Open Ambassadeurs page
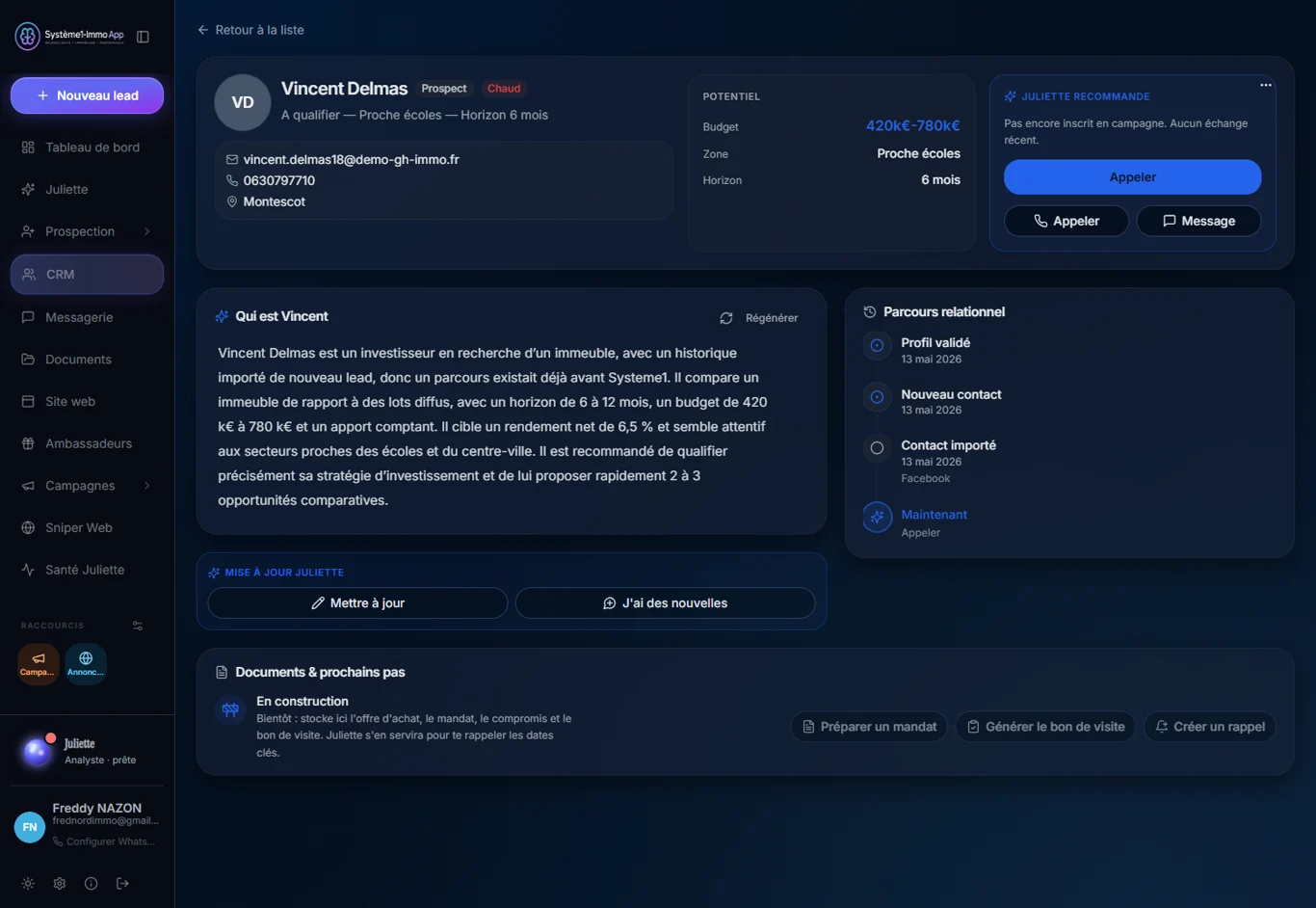Image resolution: width=1316 pixels, height=908 pixels. pos(87,443)
